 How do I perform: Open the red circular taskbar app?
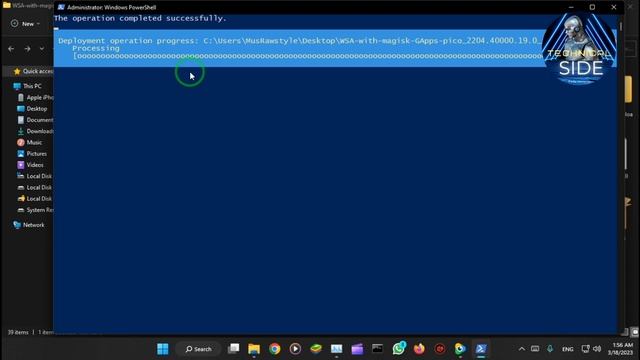pos(440,349)
